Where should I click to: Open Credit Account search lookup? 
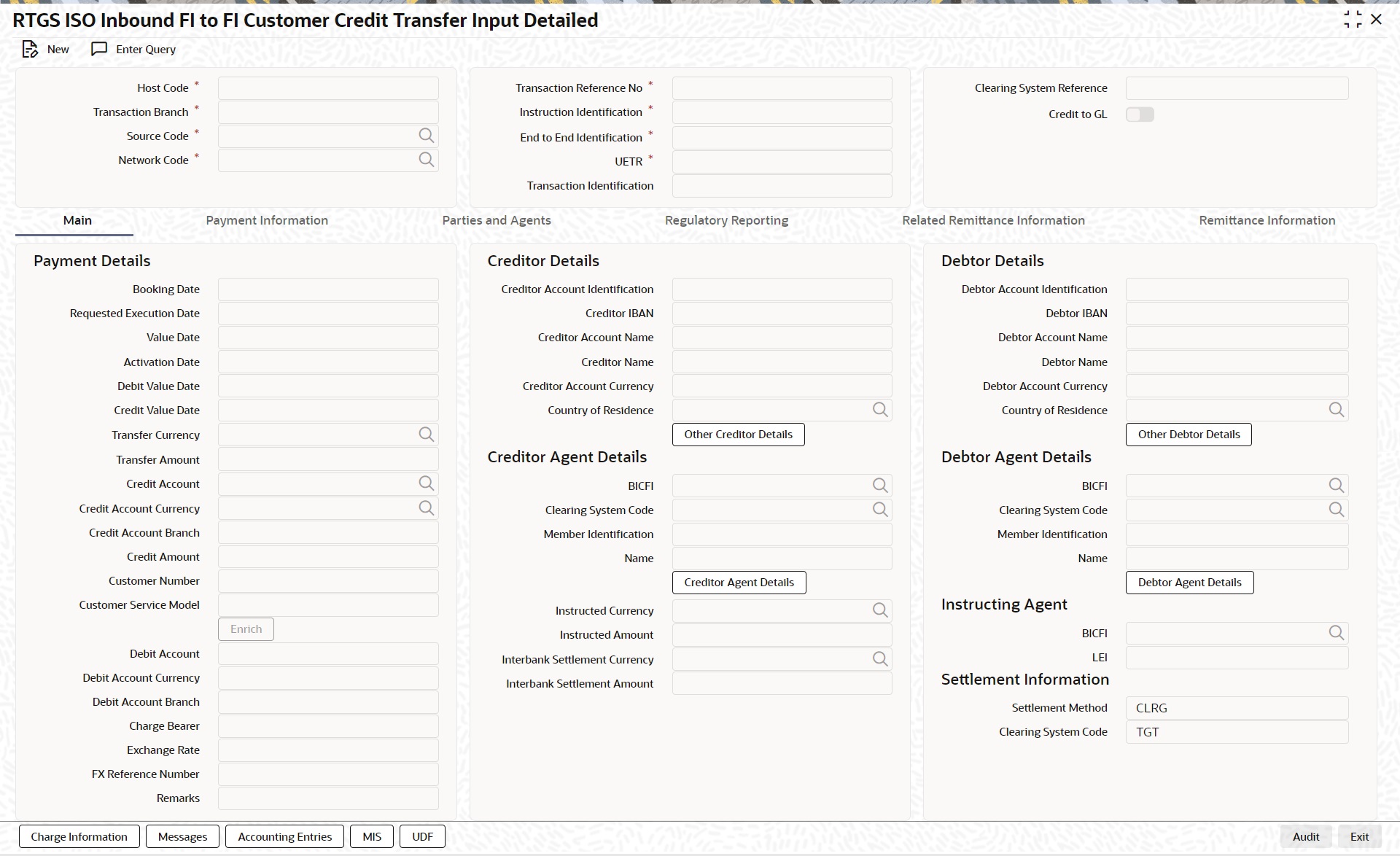pos(427,483)
